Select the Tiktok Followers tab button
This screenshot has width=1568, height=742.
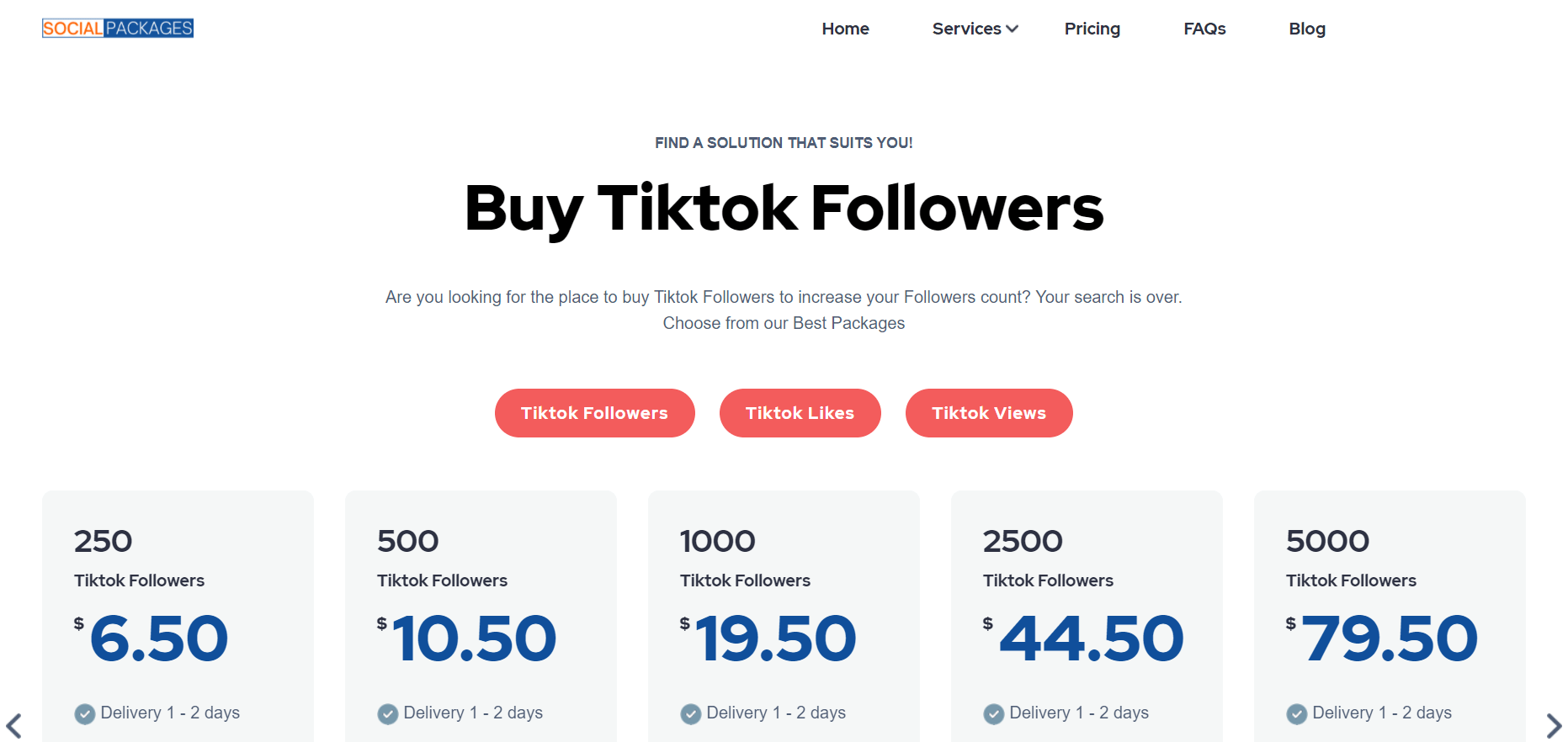[x=595, y=413]
